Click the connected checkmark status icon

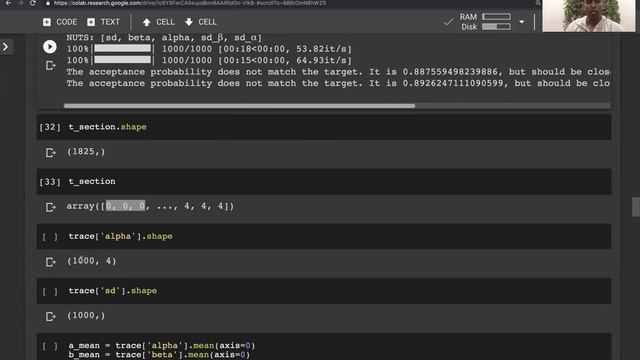pyautogui.click(x=448, y=22)
